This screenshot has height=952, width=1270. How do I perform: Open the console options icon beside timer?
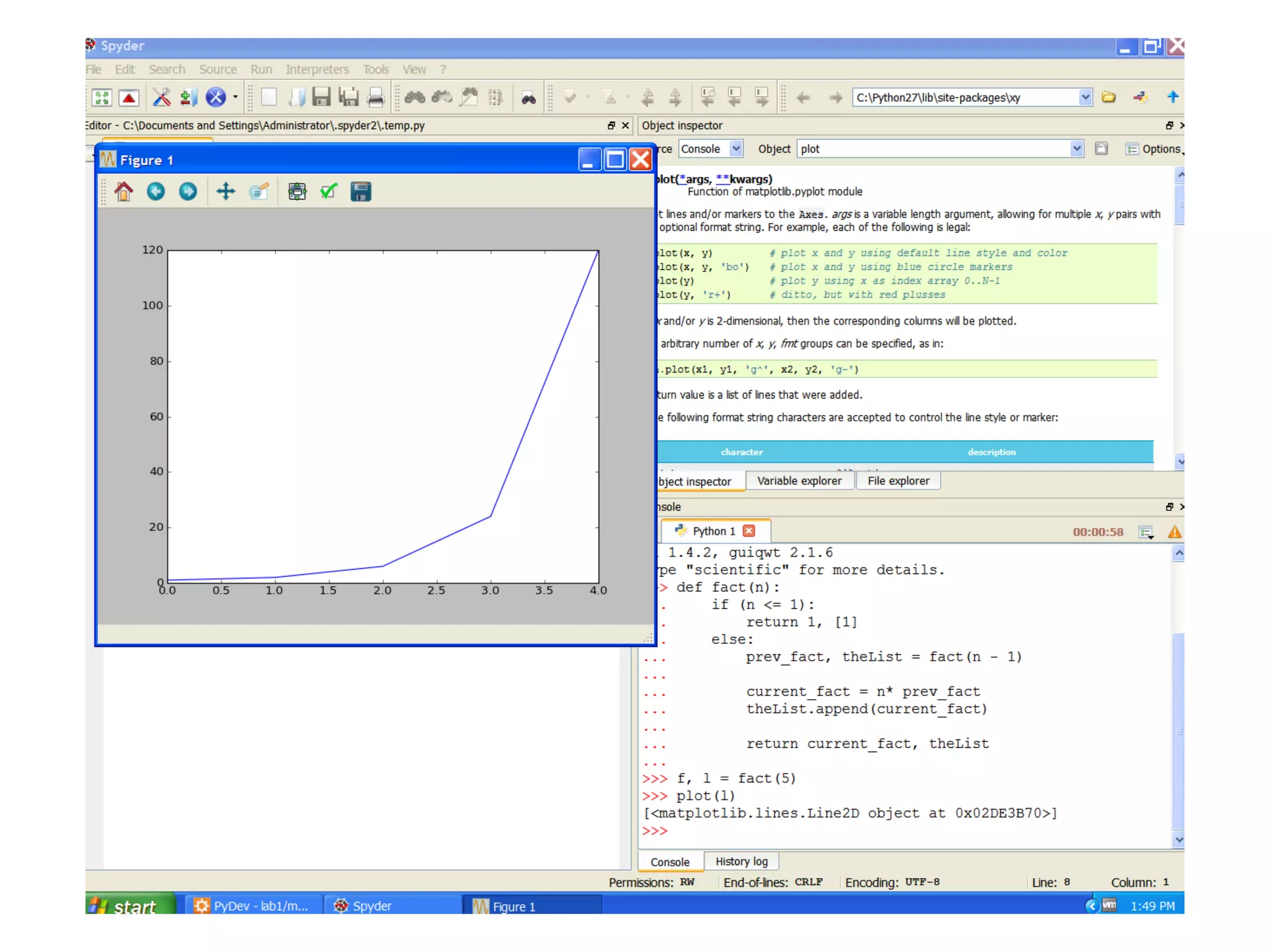coord(1146,532)
